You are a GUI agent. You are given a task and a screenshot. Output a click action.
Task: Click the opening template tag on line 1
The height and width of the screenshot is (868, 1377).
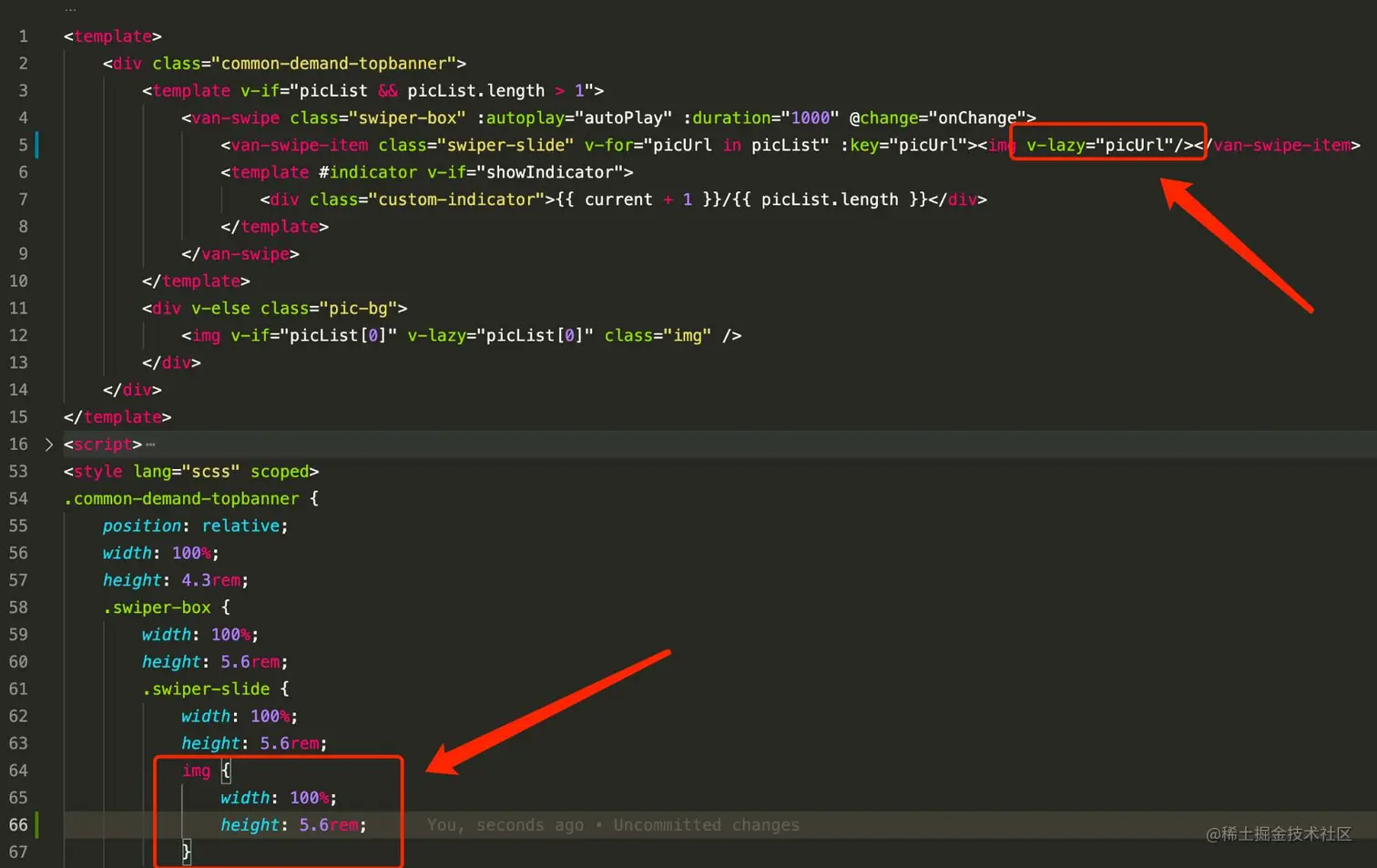pyautogui.click(x=113, y=36)
